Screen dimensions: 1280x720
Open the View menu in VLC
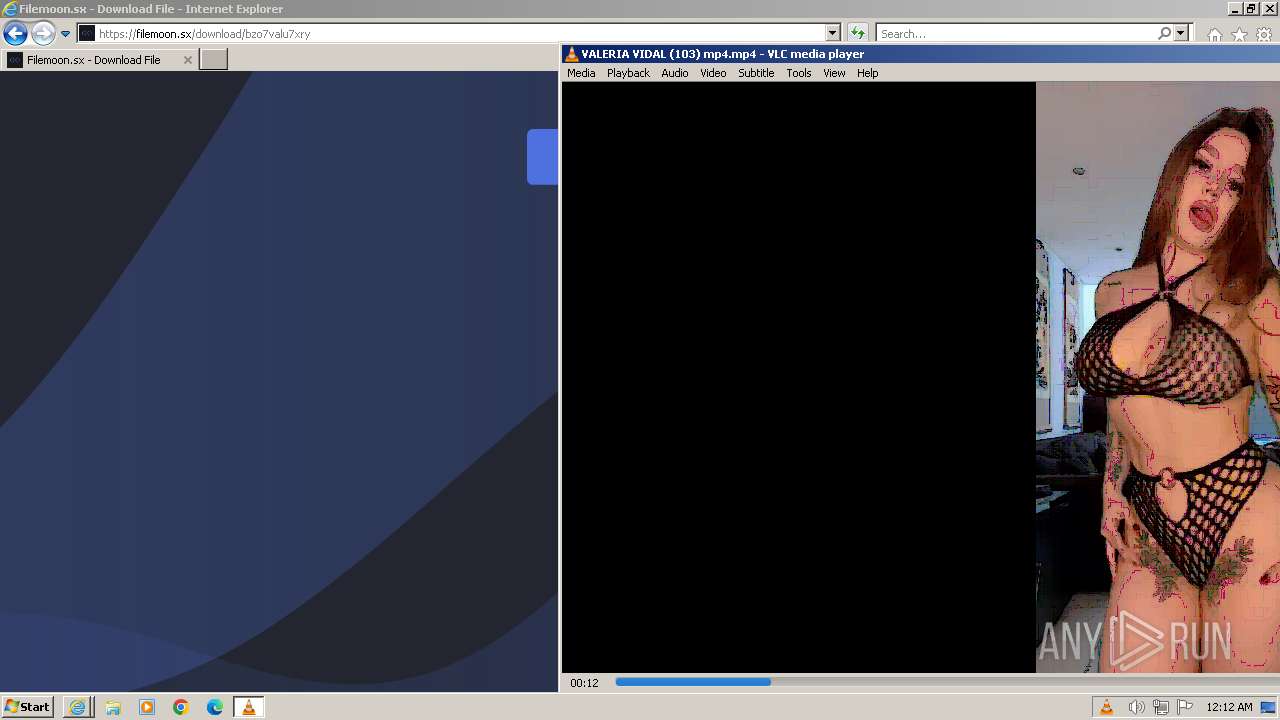pyautogui.click(x=834, y=73)
